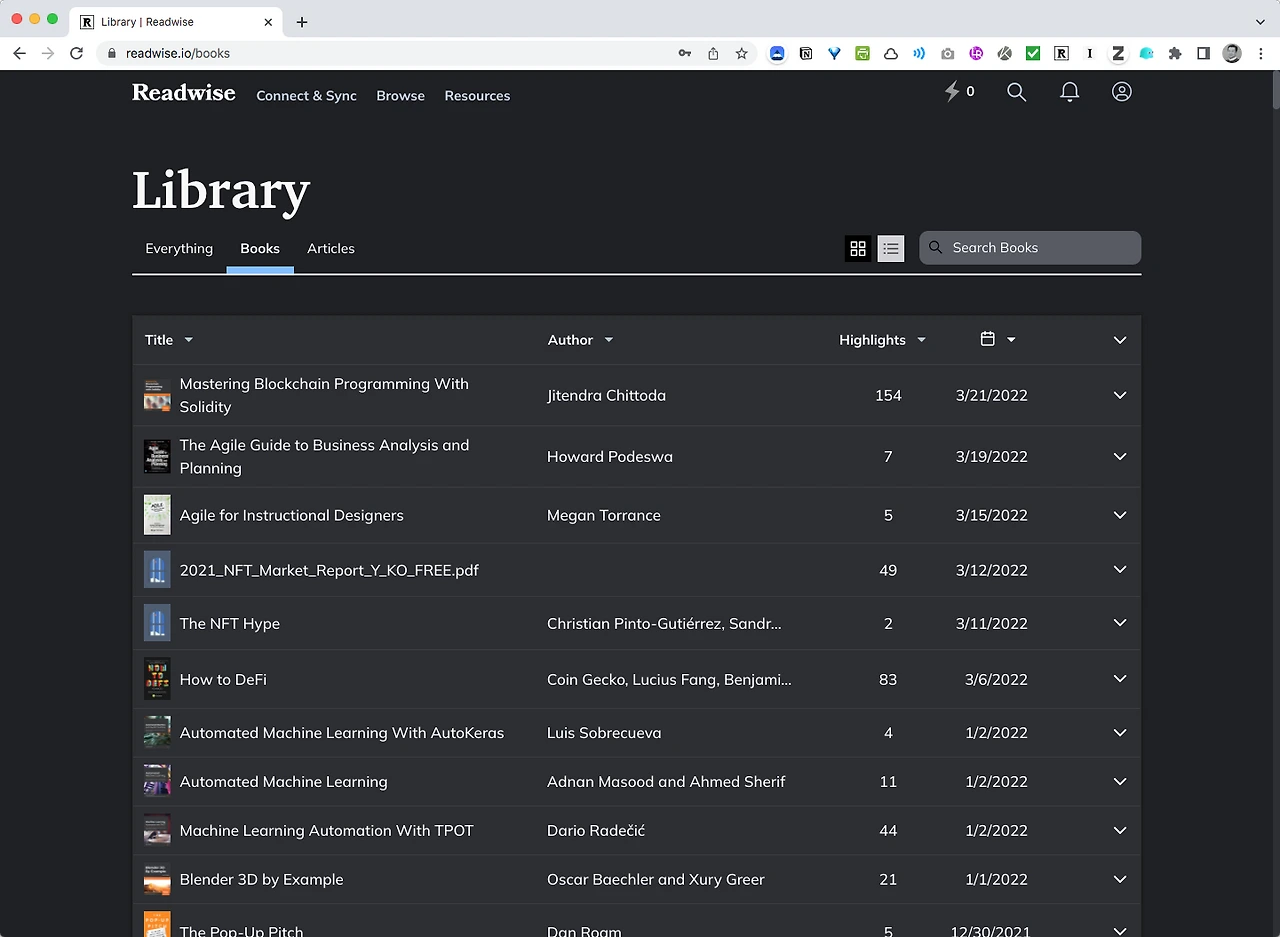Image resolution: width=1280 pixels, height=937 pixels.
Task: Expand the 2021_NFT_Market_Report row
Action: point(1120,570)
